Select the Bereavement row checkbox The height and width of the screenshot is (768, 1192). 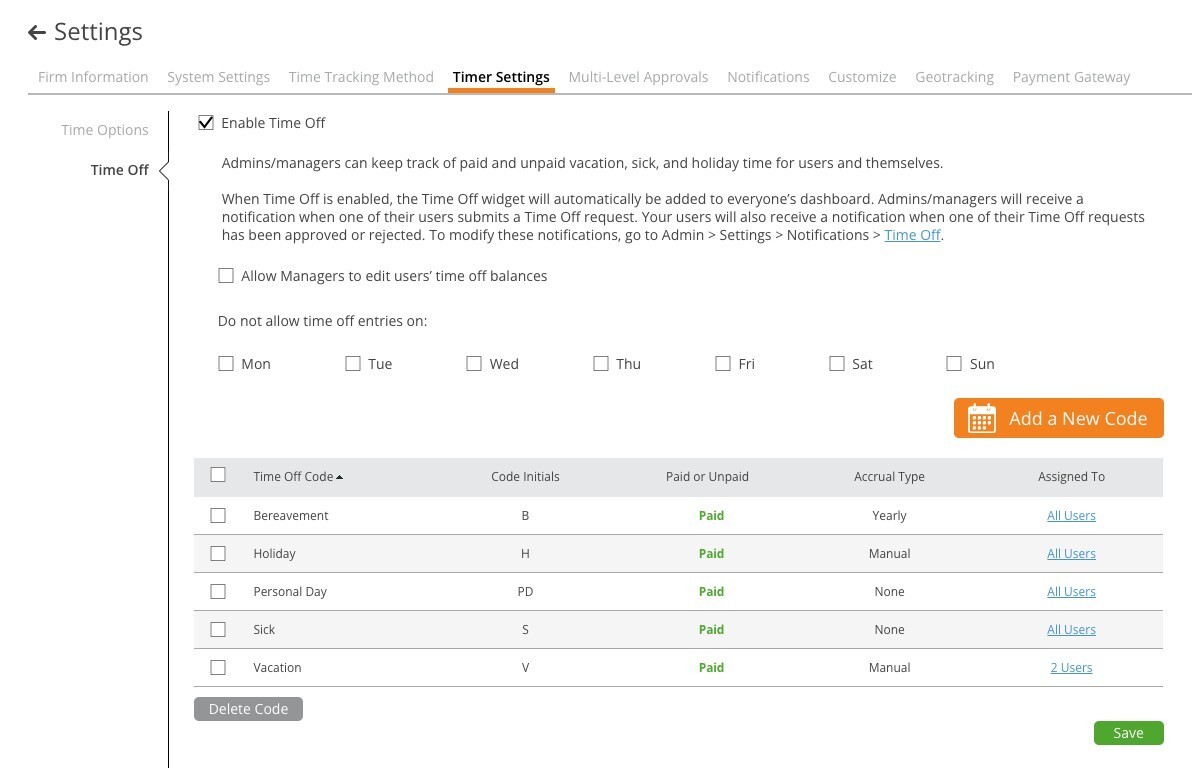tap(218, 516)
